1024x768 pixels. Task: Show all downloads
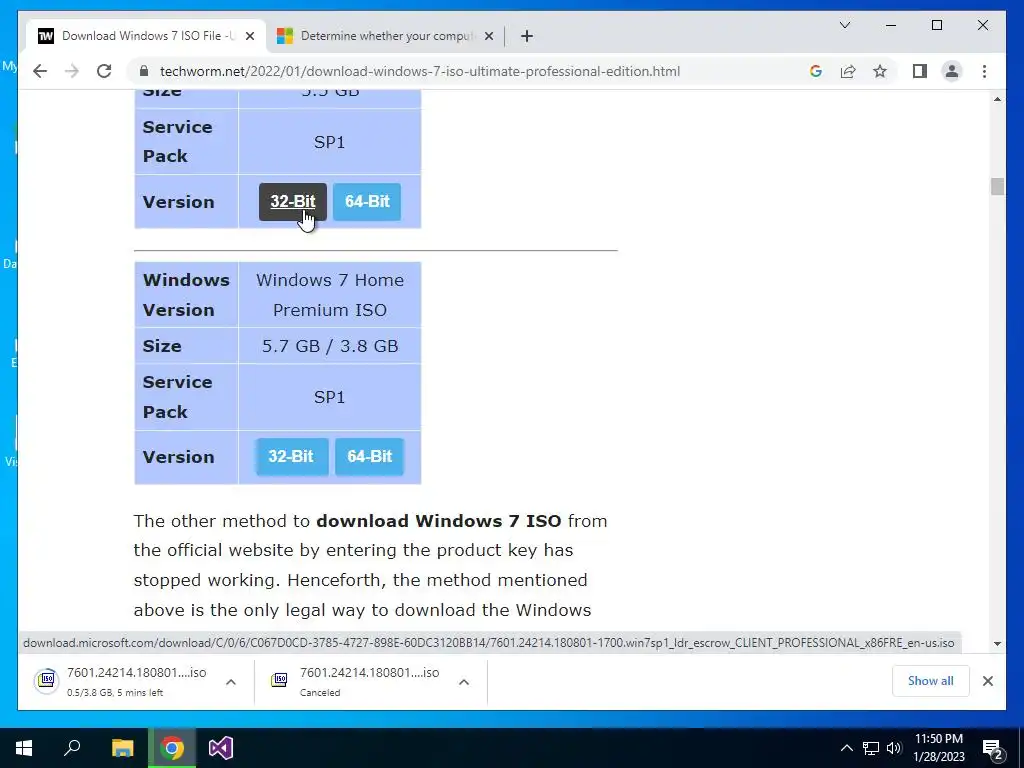[x=930, y=681]
